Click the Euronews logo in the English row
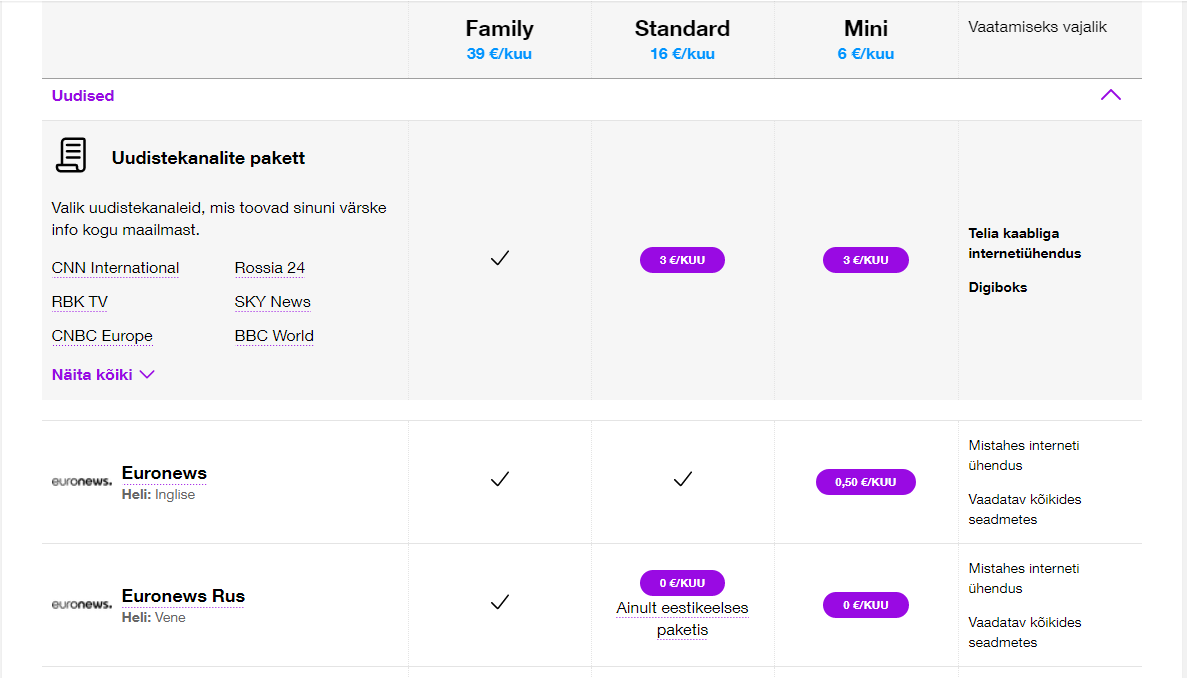The image size is (1187, 678). click(x=82, y=481)
